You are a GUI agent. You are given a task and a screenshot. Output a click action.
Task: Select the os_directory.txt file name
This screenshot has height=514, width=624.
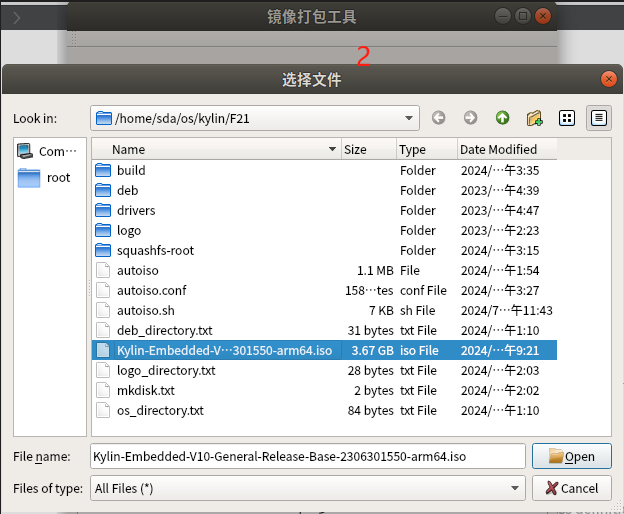click(160, 410)
